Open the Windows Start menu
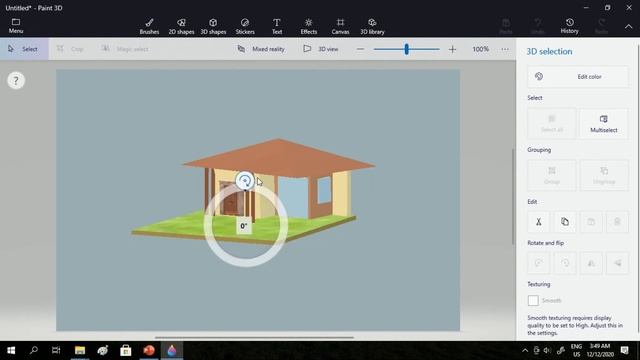Screen dimensions: 640x360 [x=11, y=350]
